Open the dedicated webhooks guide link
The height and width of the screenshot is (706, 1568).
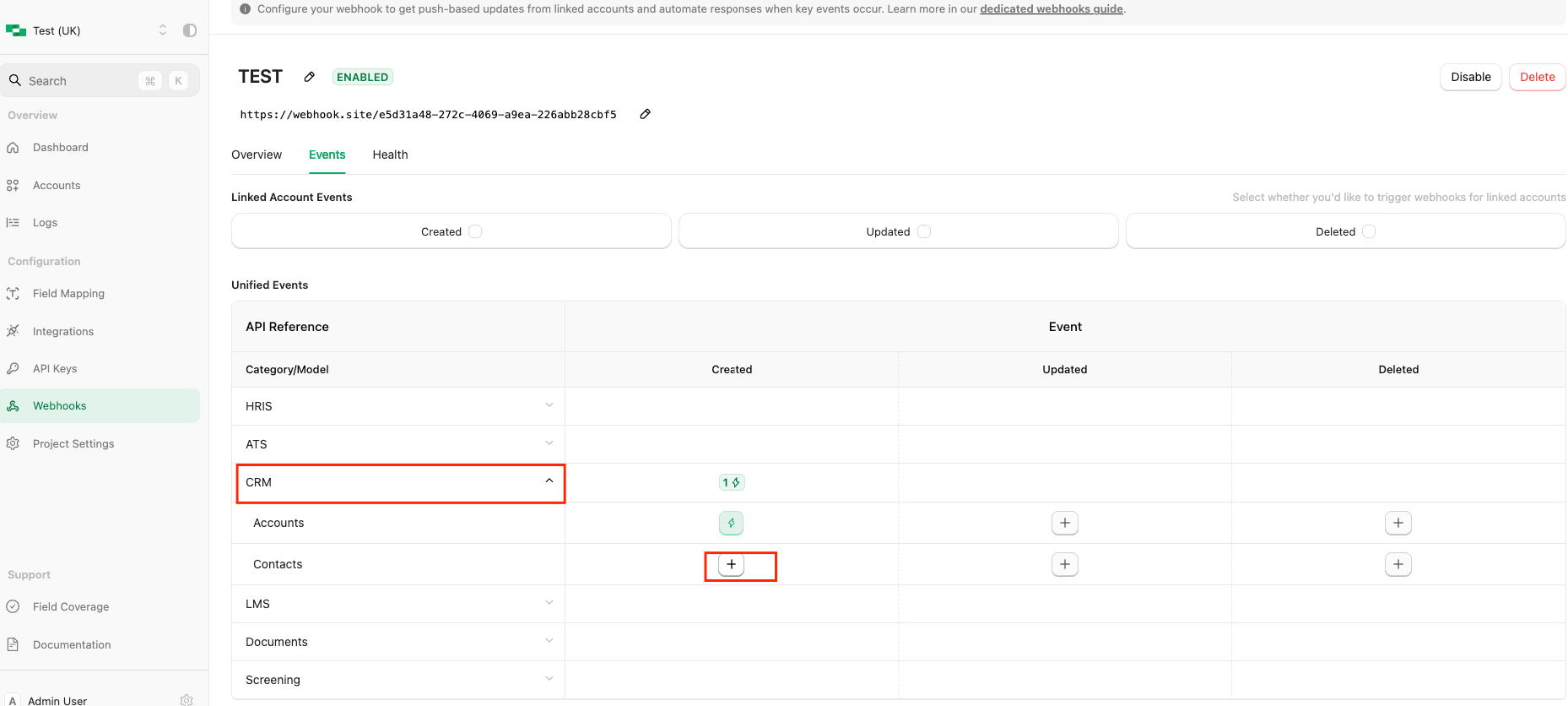tap(1052, 9)
